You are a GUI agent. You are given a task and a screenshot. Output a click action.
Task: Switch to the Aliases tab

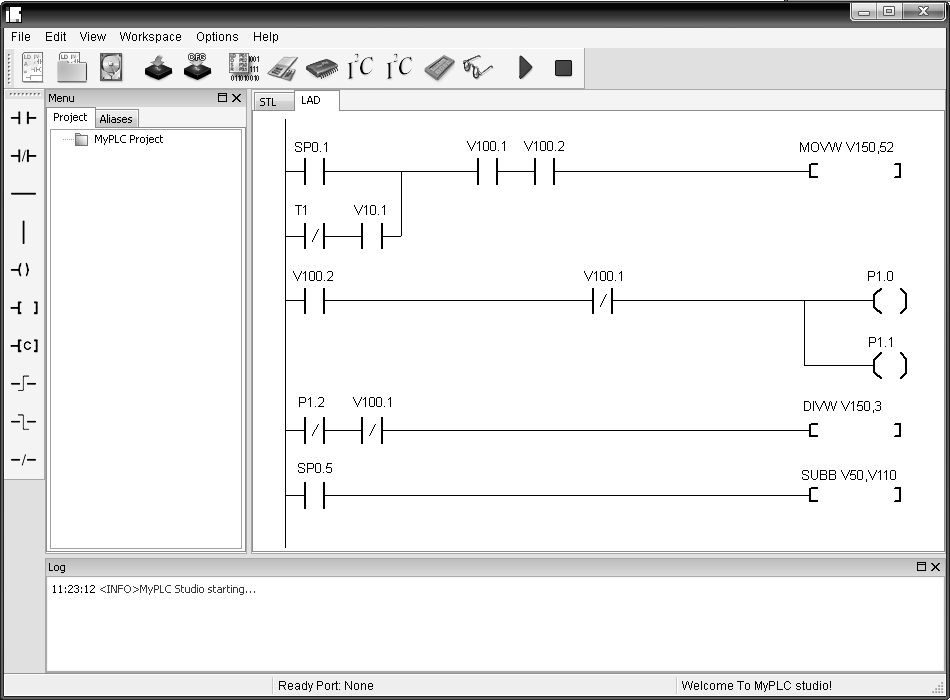116,119
